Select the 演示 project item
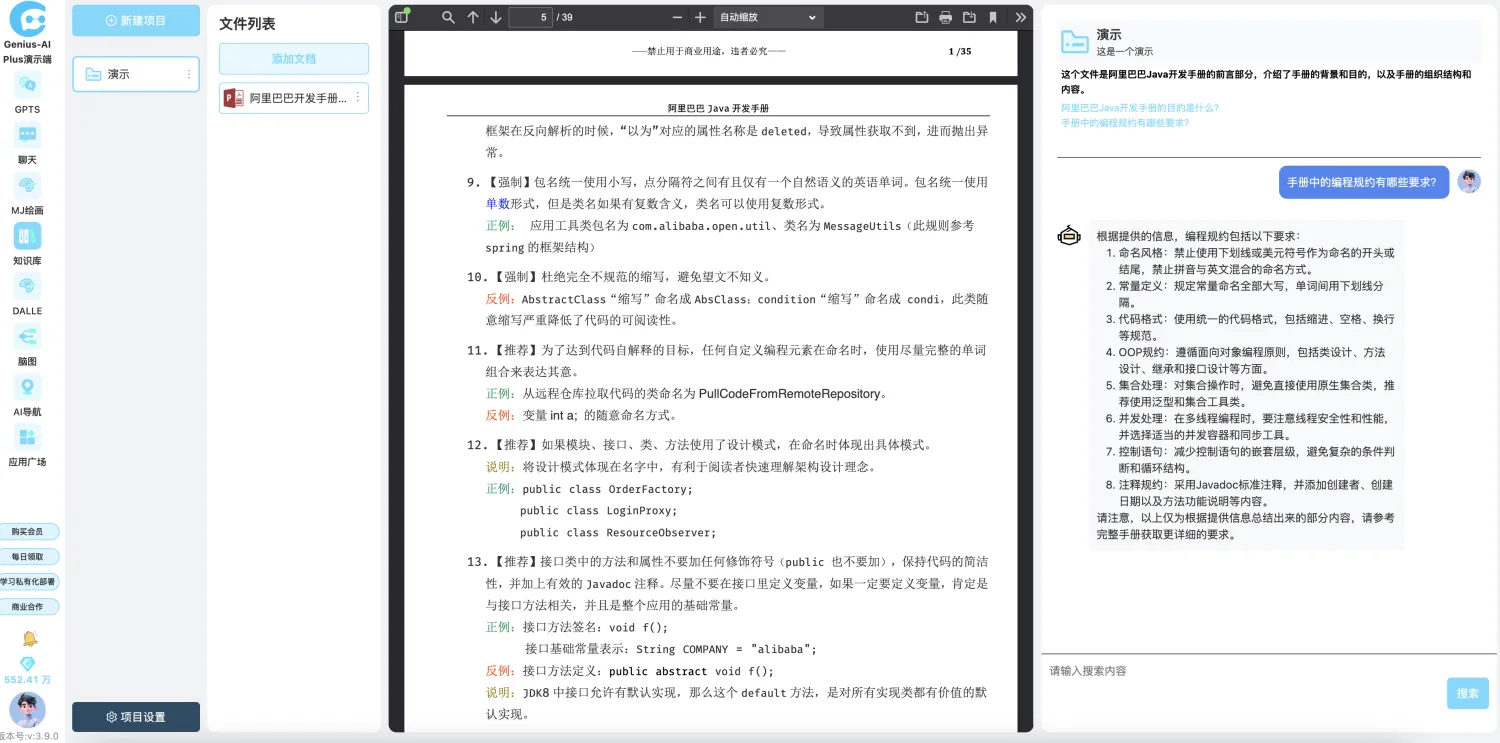The width and height of the screenshot is (1500, 743). [135, 74]
